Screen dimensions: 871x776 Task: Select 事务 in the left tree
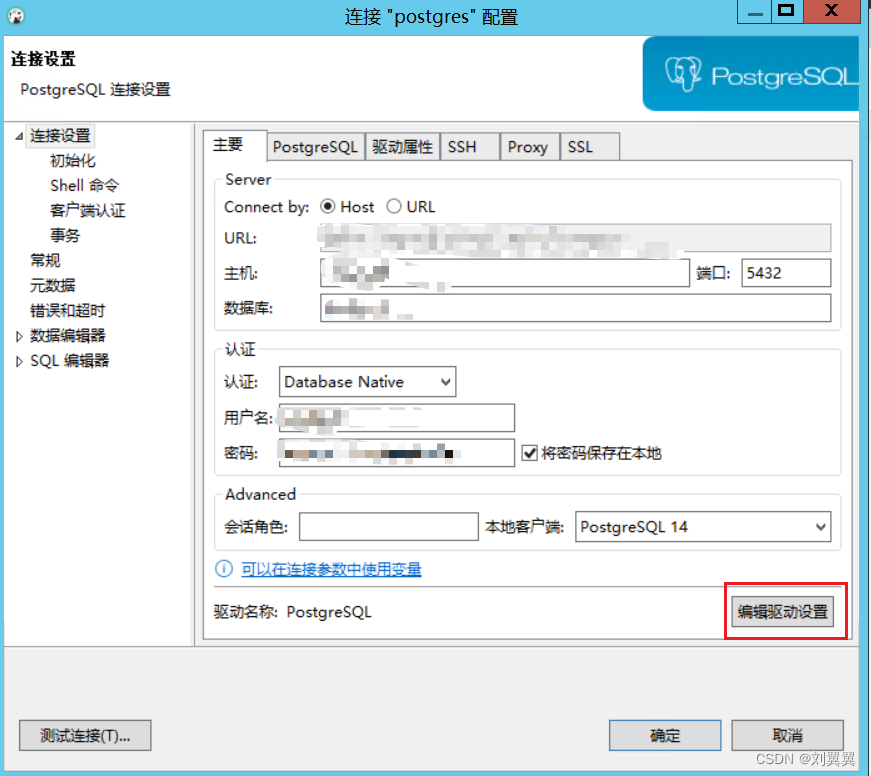(65, 236)
